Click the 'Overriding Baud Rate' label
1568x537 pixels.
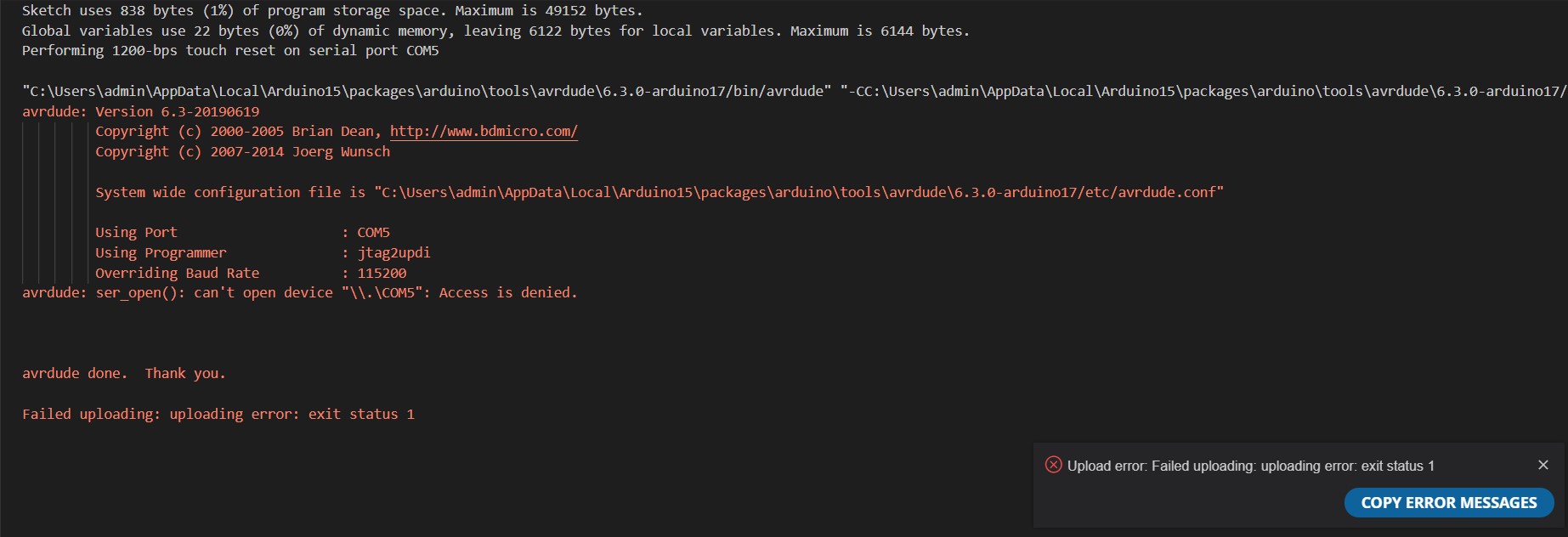177,273
